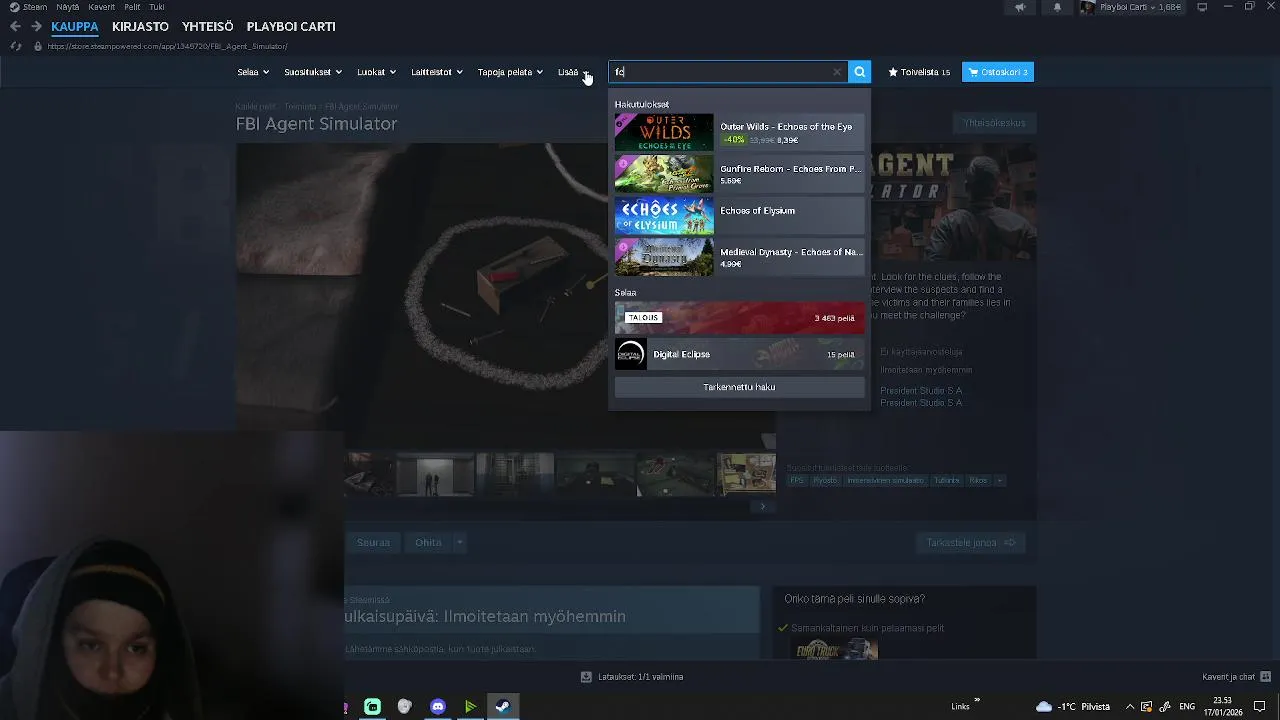Viewport: 1280px width, 720px height.
Task: Click the page URL address text
Action: coord(167,46)
